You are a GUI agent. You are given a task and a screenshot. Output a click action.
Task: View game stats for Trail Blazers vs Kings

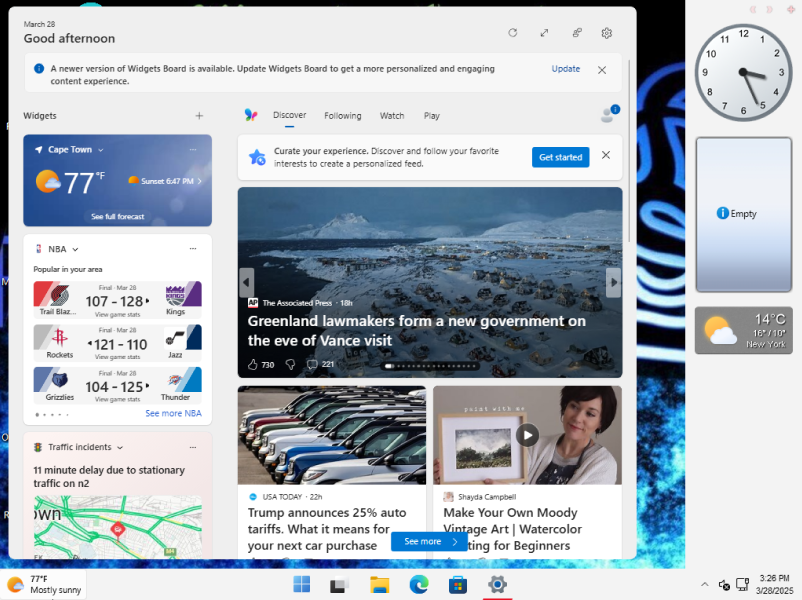tap(117, 315)
